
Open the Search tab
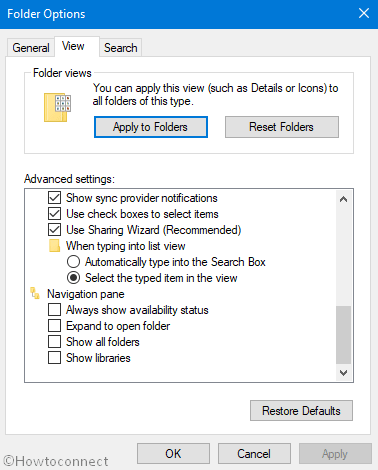121,48
